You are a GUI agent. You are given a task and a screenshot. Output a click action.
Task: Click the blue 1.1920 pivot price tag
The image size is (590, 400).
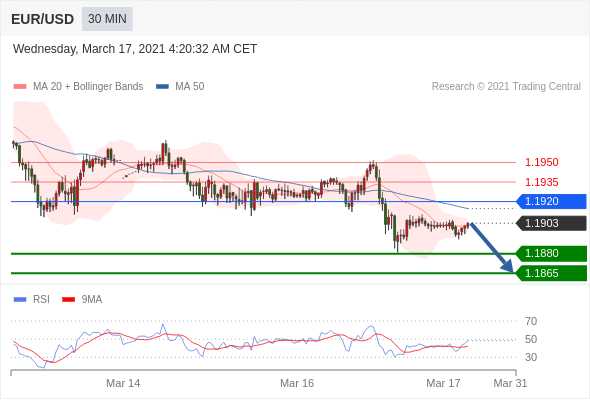[551, 201]
